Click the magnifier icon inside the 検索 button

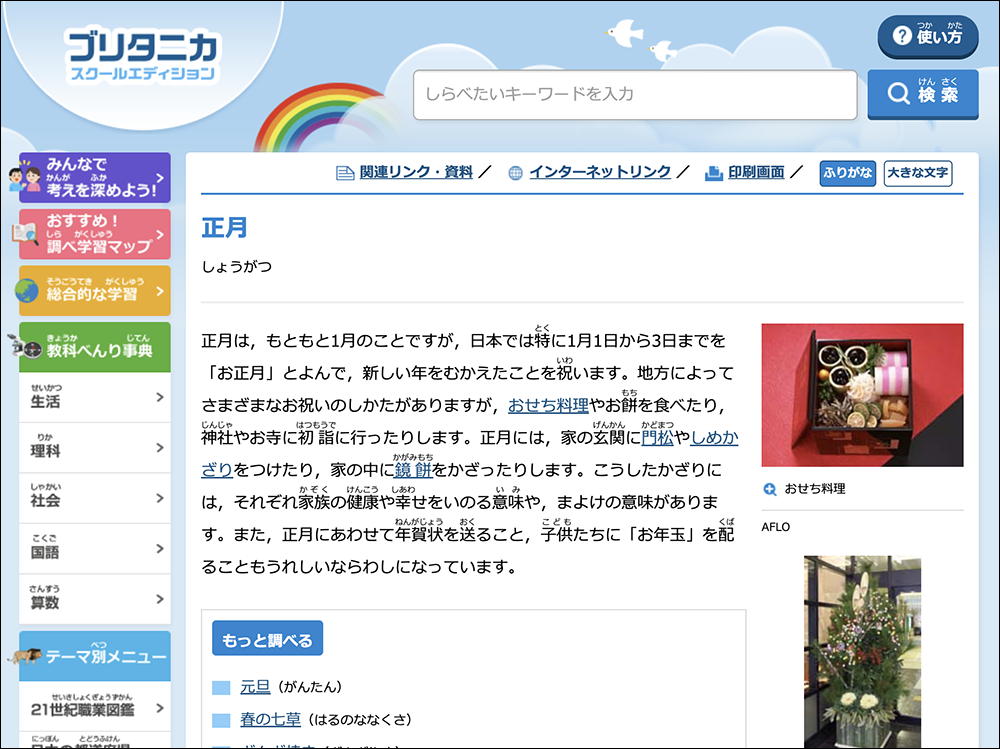coord(898,94)
